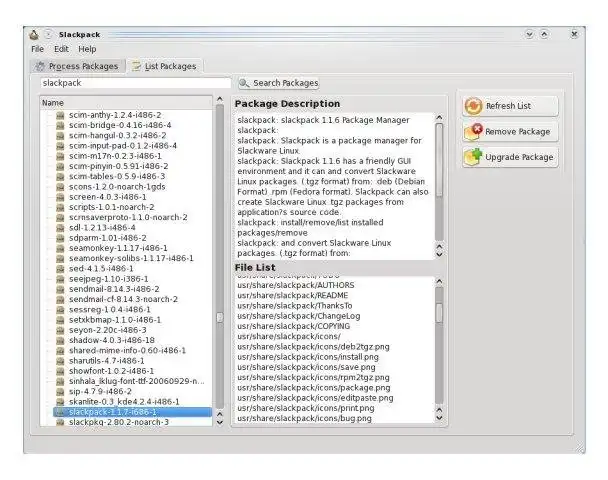Select package sharutils-4.7-i486-1
This screenshot has width=608, height=480.
[107, 361]
